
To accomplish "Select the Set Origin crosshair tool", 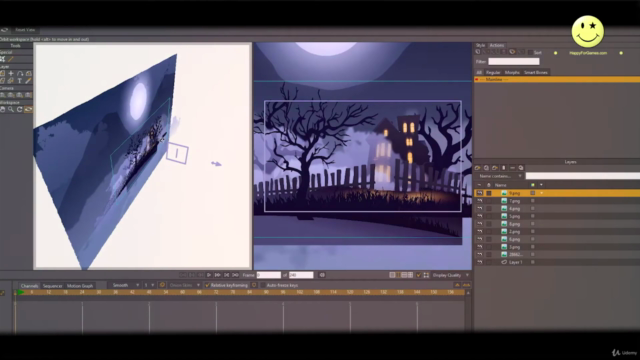I will click(x=11, y=73).
